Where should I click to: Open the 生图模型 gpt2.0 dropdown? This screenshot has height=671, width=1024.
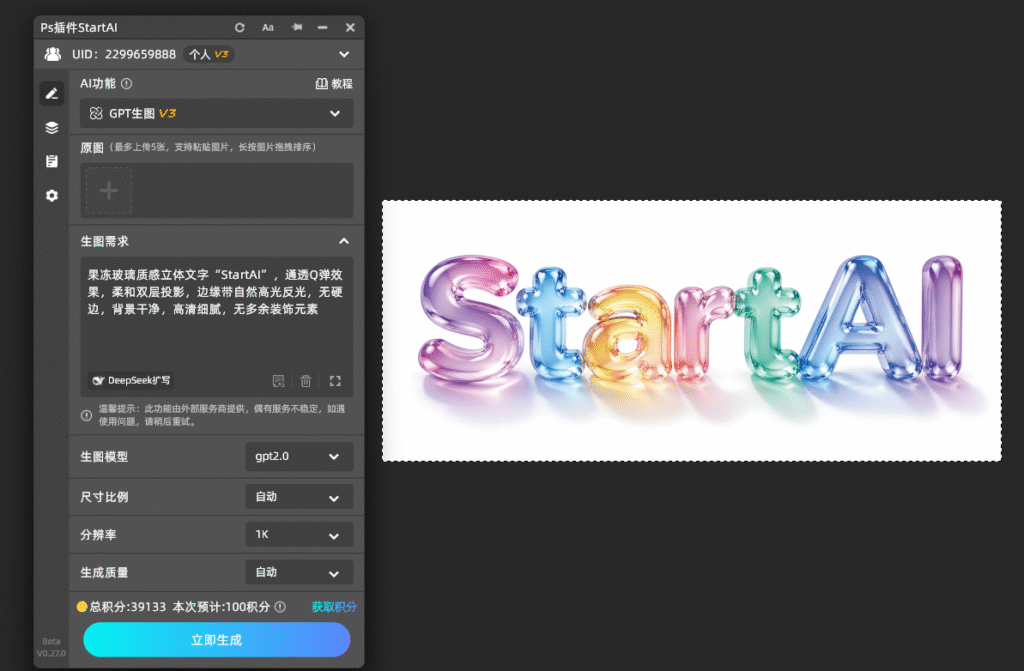click(299, 457)
